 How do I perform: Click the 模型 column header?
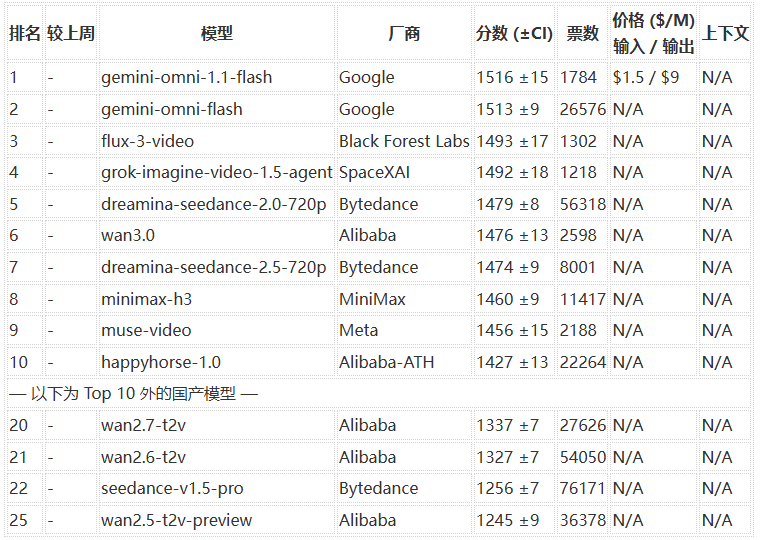click(217, 33)
